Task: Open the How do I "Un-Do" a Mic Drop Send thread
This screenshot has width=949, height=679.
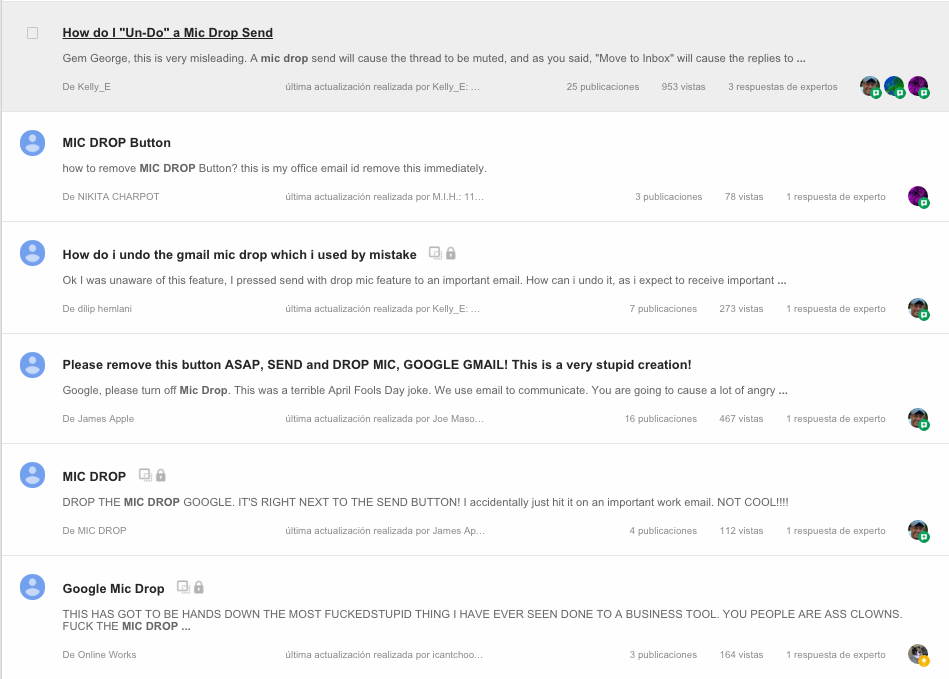Action: (x=168, y=33)
